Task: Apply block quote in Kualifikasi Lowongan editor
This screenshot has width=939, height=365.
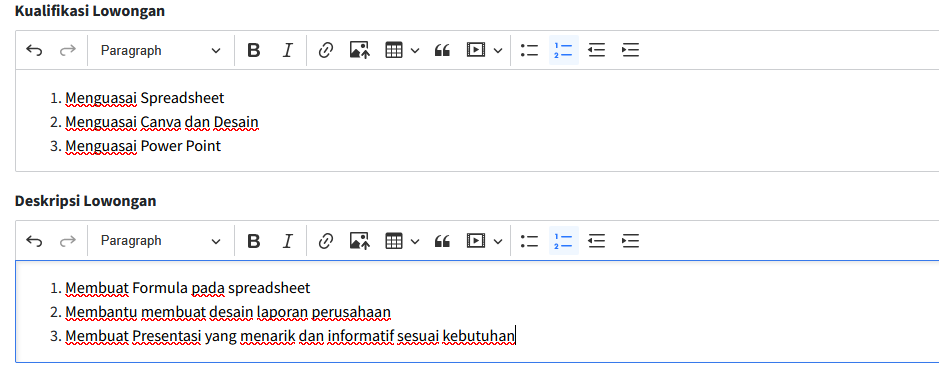Action: pyautogui.click(x=442, y=50)
